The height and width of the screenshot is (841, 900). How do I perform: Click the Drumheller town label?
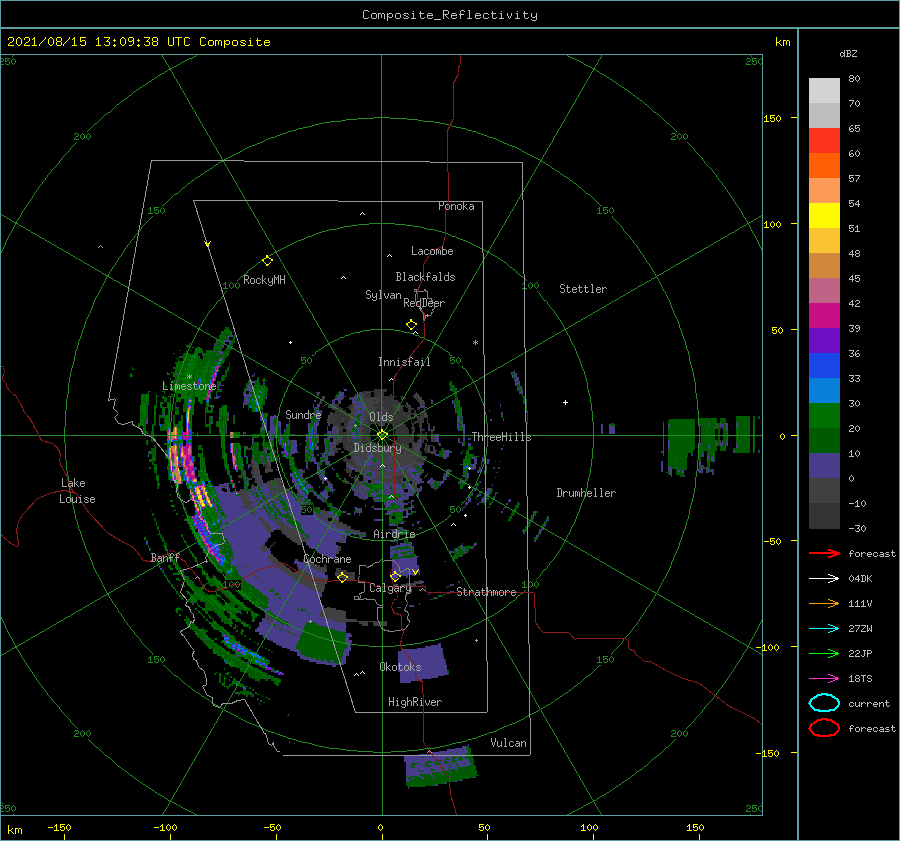[x=586, y=493]
